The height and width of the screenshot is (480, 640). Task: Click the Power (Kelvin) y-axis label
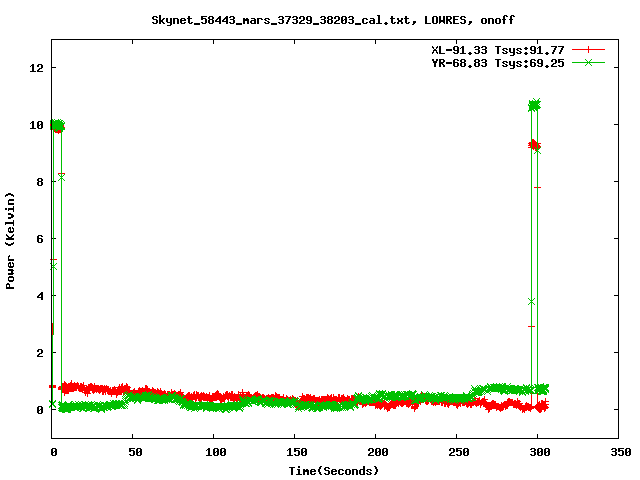click(x=10, y=241)
